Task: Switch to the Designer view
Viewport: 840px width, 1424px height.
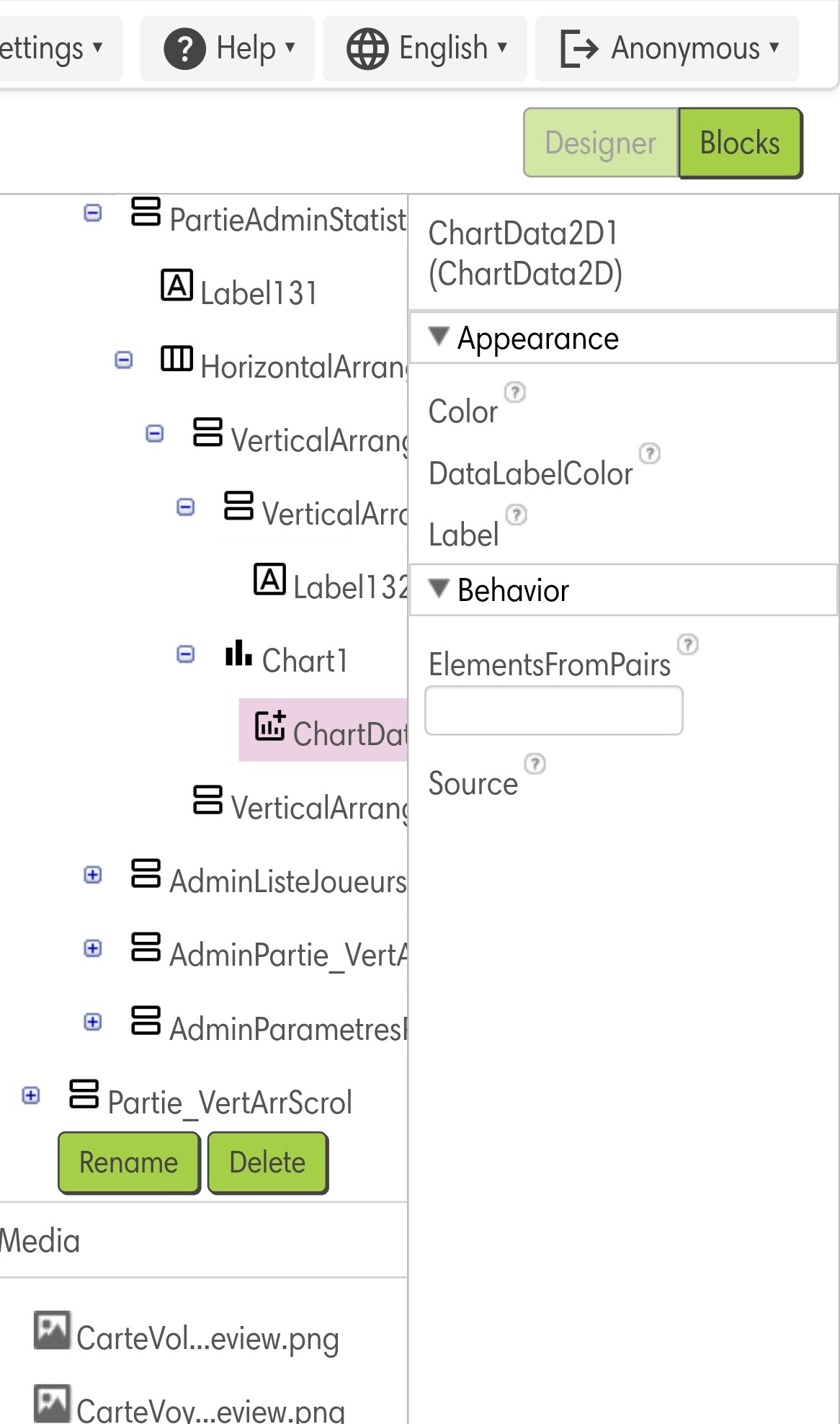Action: click(601, 143)
